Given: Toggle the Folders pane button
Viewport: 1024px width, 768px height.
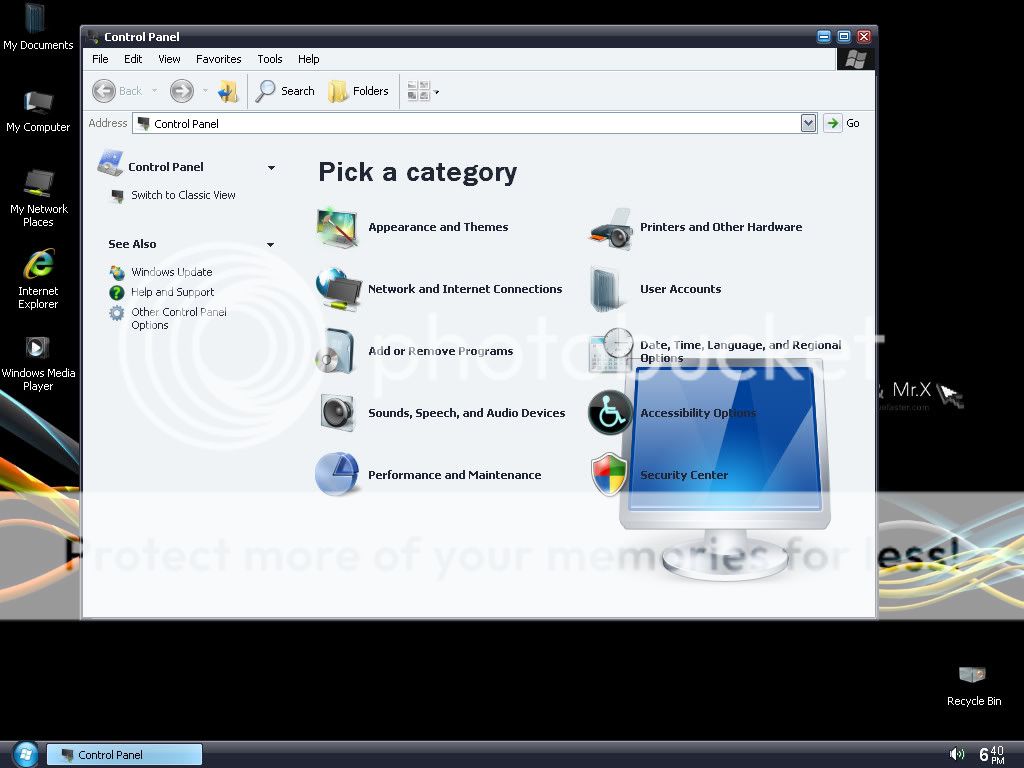Looking at the screenshot, I should (358, 91).
